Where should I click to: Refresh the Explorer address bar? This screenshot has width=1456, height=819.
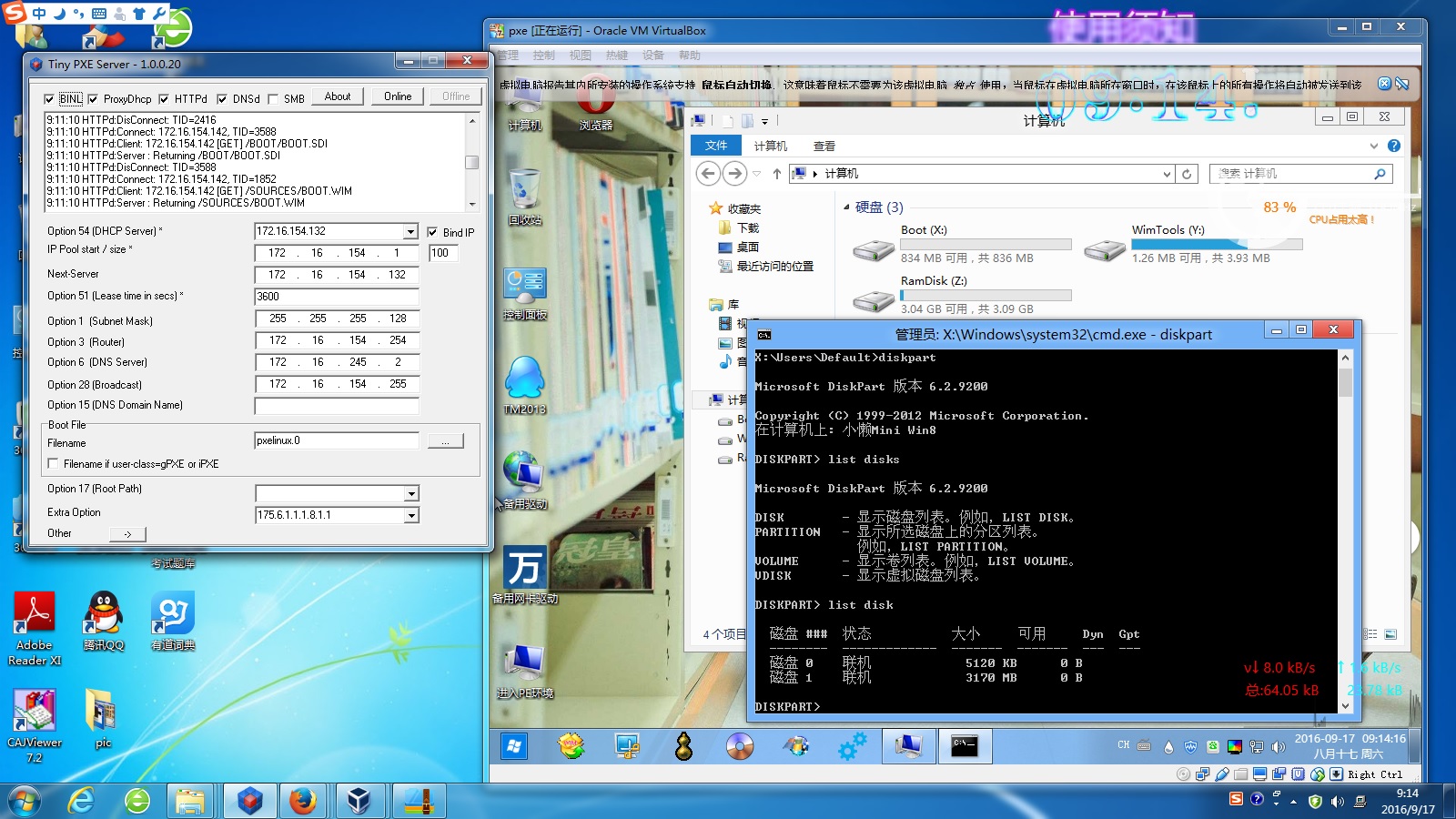(1186, 174)
